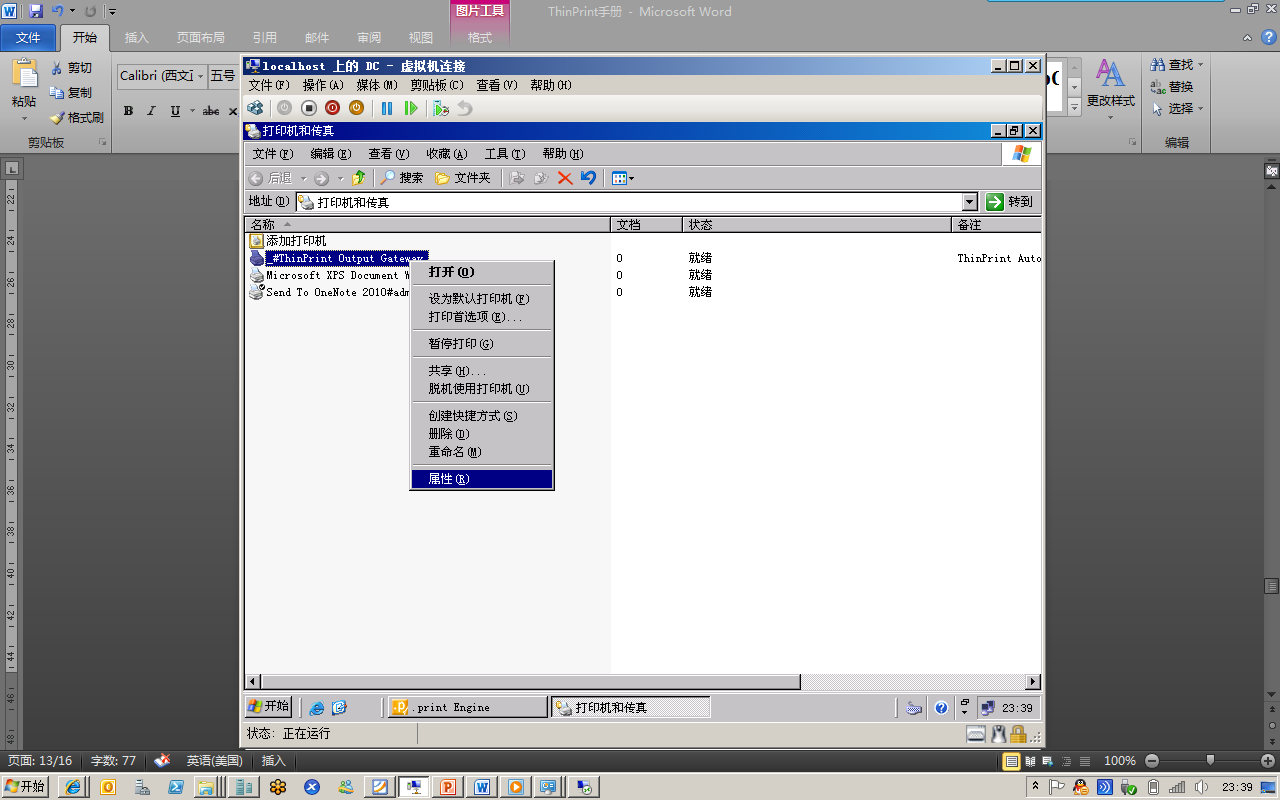The width and height of the screenshot is (1280, 800).
Task: Toggle the 插入 insert mode in Word status bar
Action: click(273, 761)
